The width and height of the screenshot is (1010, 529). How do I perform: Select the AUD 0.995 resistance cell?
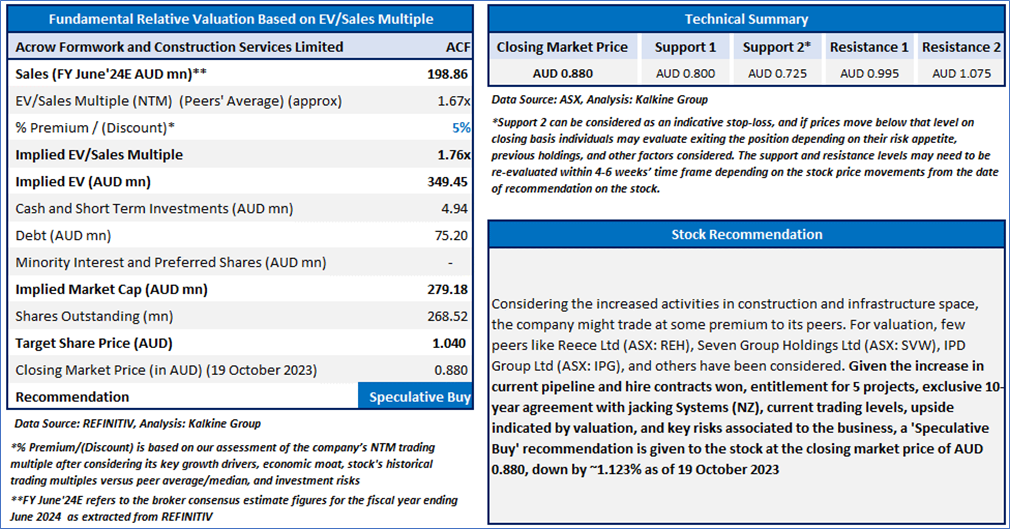tap(869, 73)
